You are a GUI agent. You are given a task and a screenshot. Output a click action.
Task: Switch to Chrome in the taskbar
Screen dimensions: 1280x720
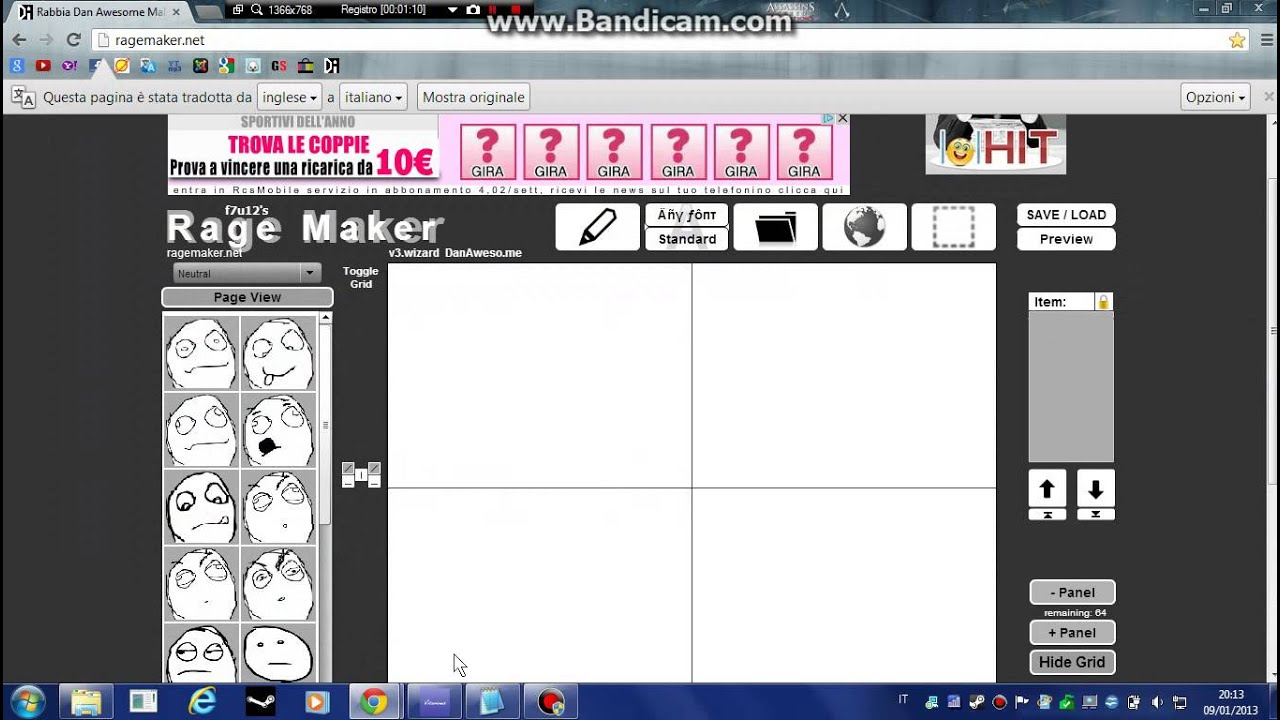(375, 702)
